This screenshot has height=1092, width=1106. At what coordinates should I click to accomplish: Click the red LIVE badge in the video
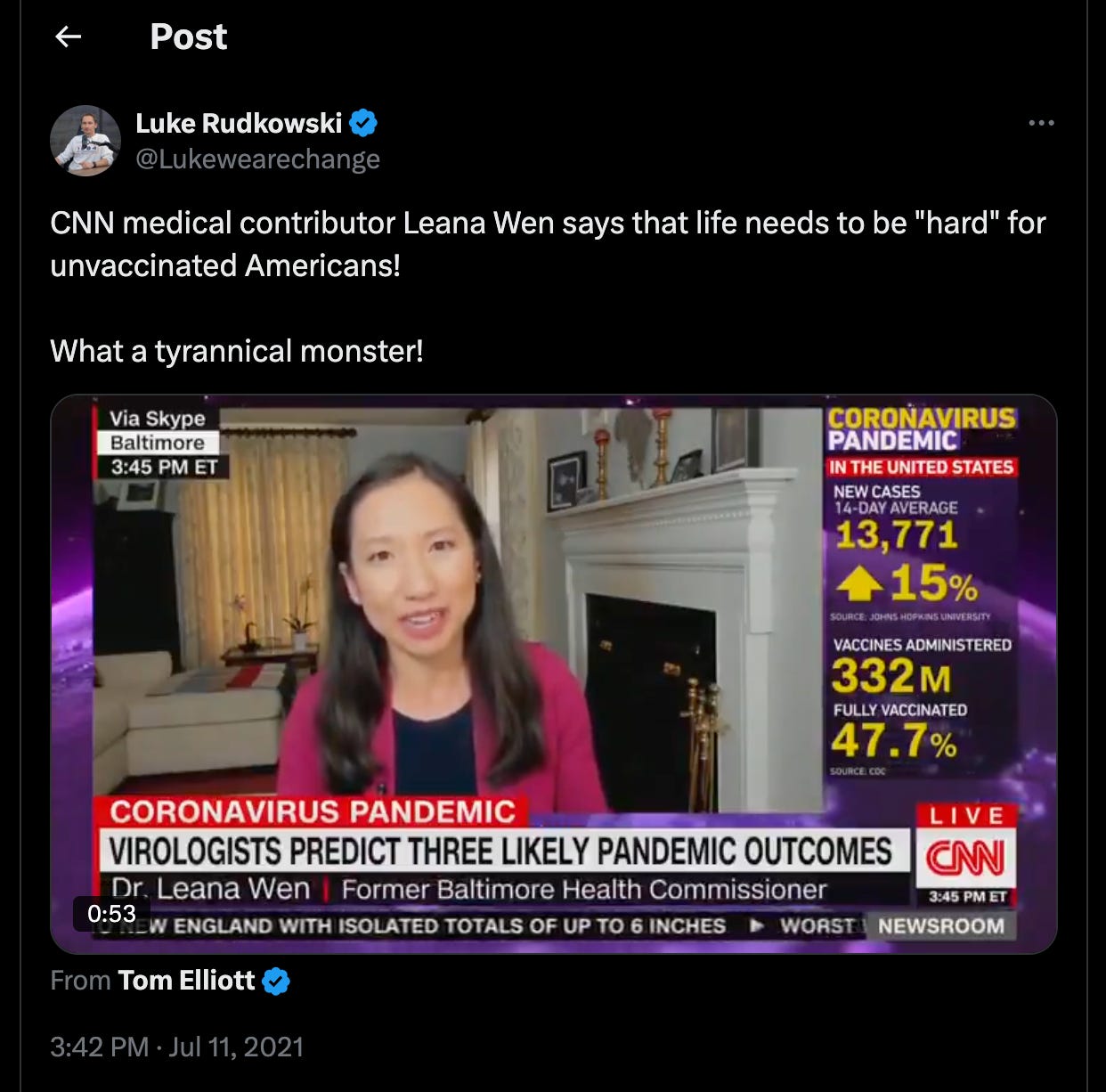[x=967, y=816]
